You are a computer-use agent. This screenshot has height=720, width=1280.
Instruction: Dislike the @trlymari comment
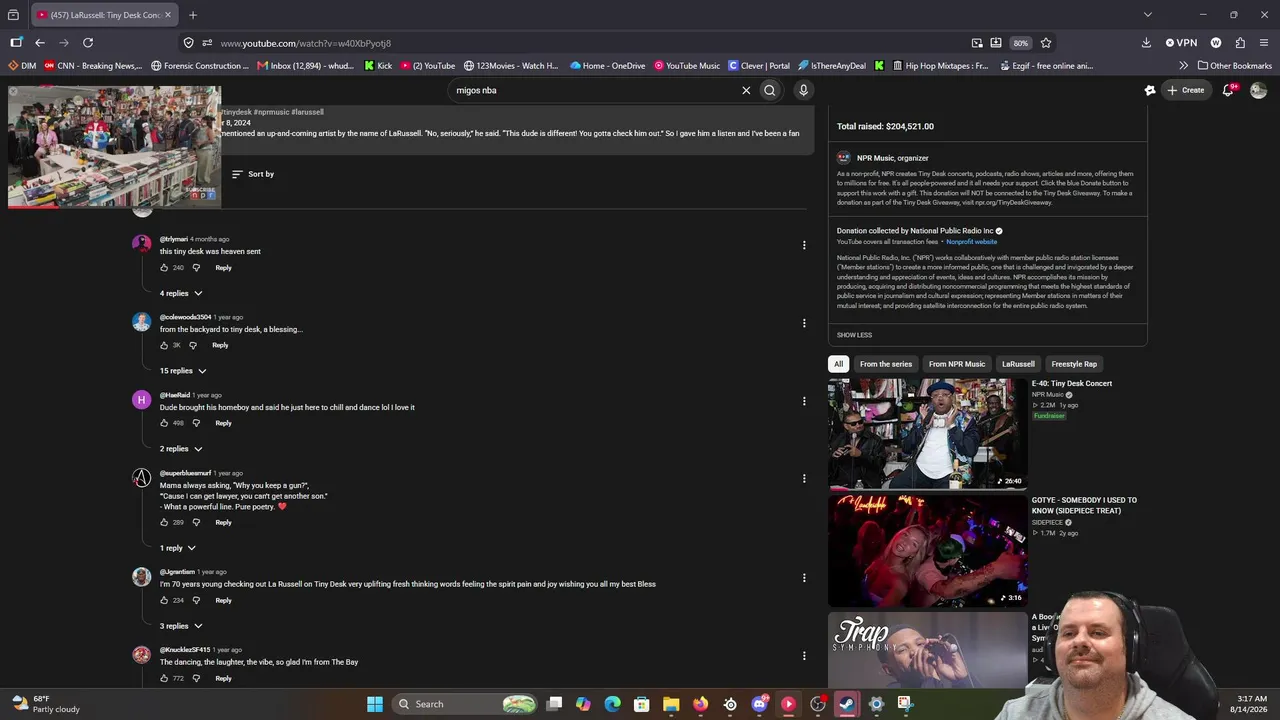tap(196, 268)
